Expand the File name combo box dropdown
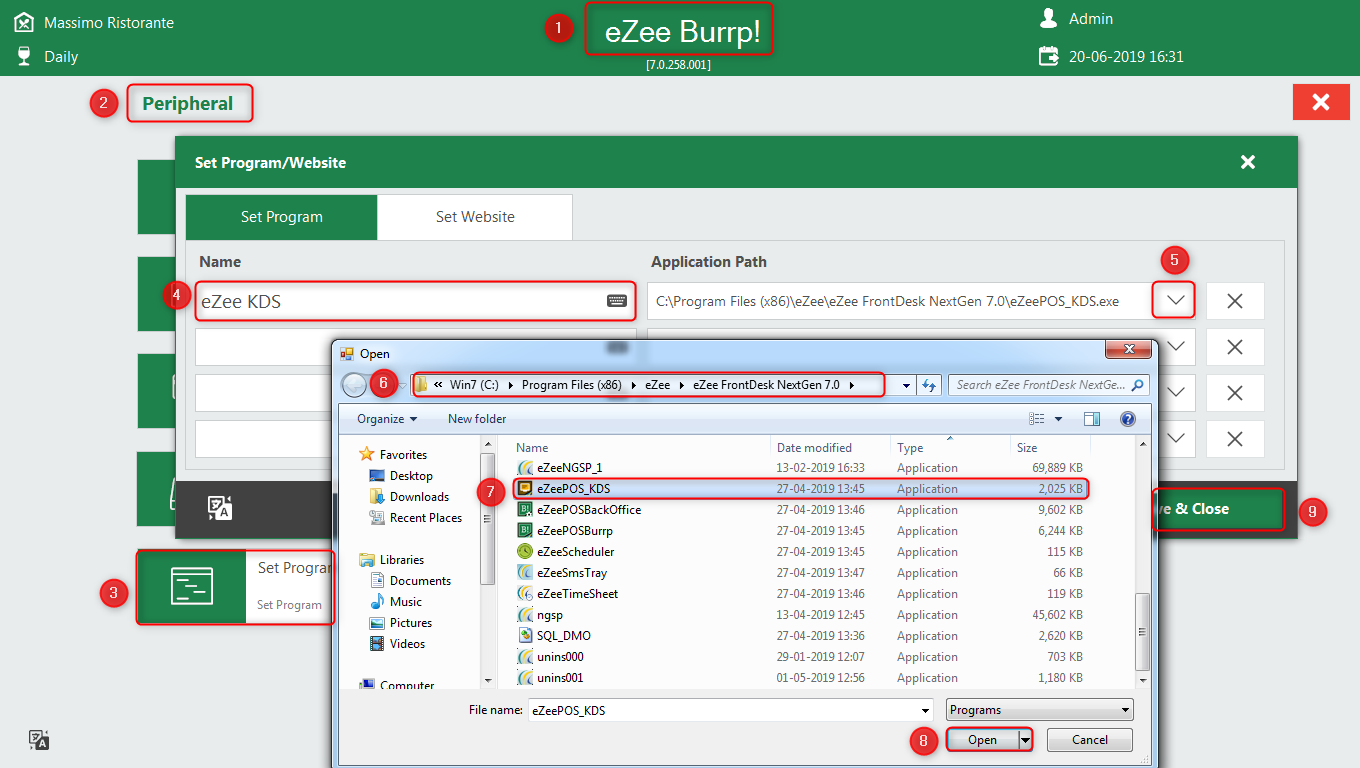 924,710
